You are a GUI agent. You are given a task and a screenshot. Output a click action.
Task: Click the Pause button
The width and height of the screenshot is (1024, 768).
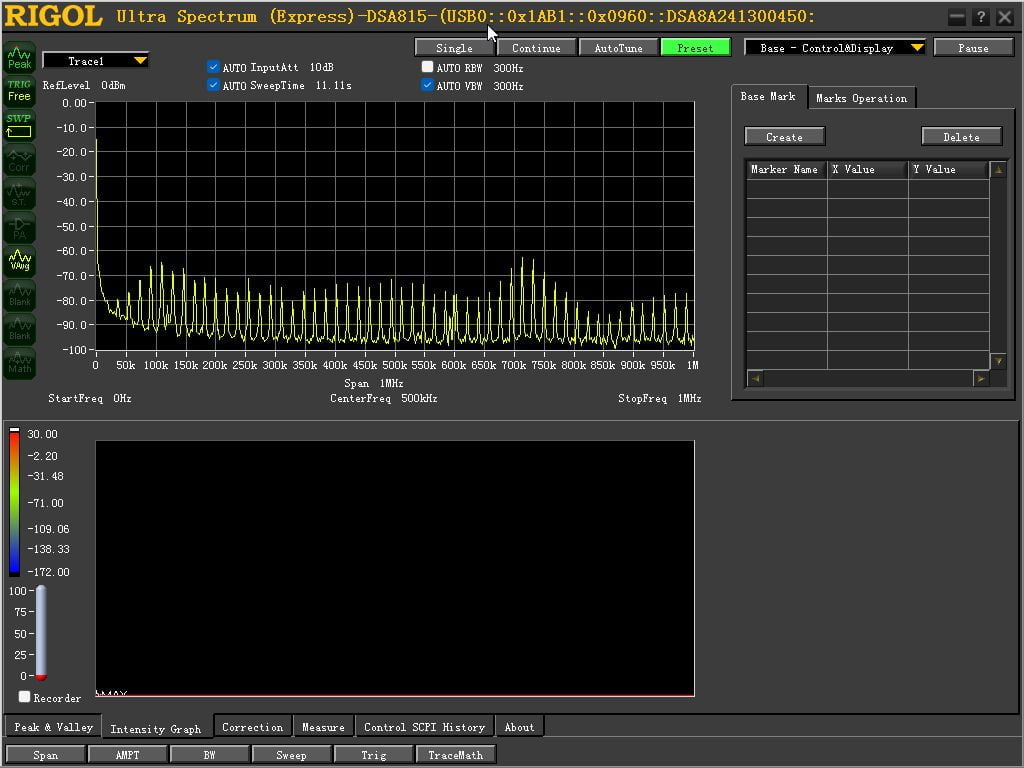[x=973, y=48]
